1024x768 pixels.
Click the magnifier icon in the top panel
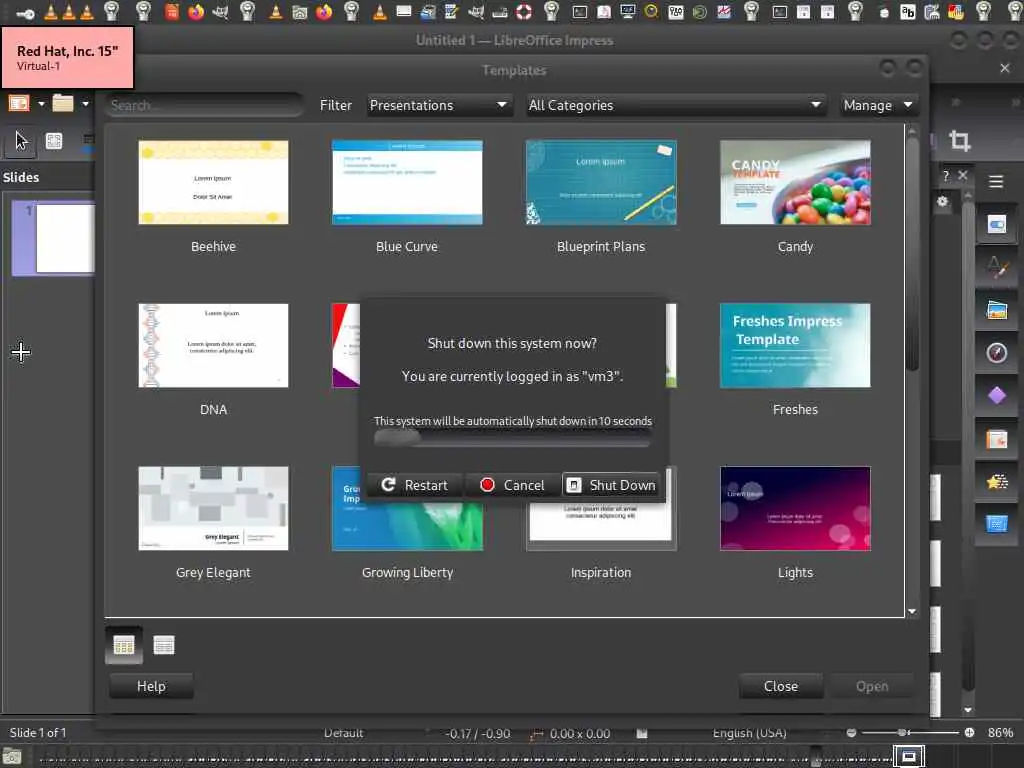[x=651, y=11]
